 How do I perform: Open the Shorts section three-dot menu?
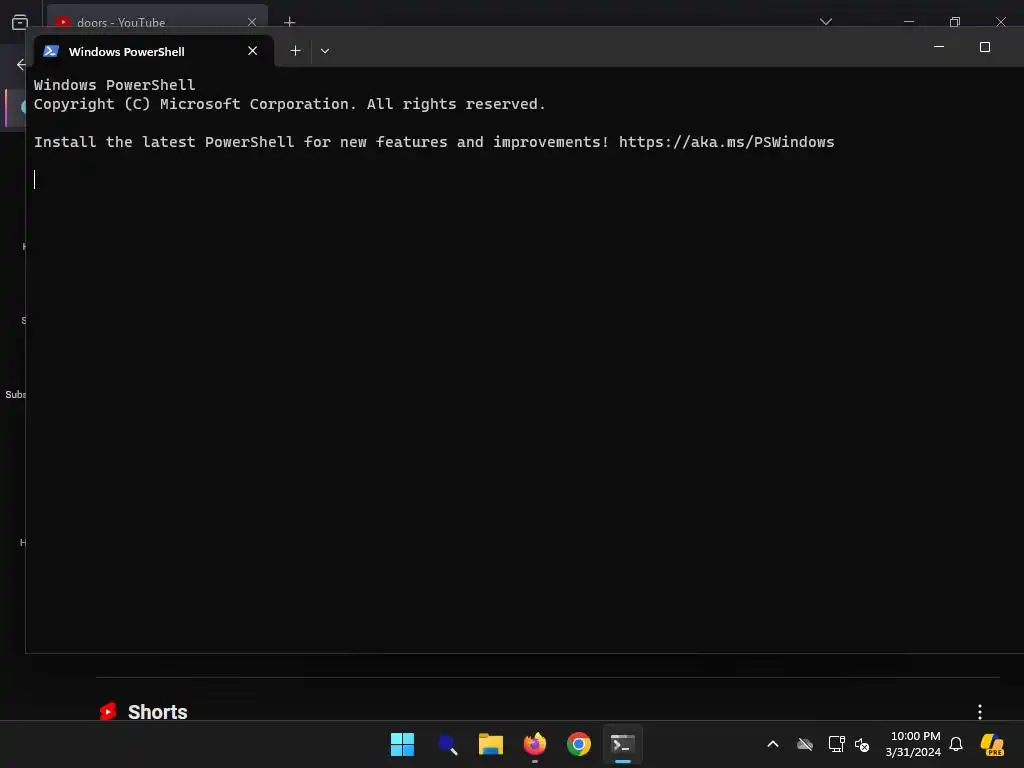pyautogui.click(x=980, y=711)
